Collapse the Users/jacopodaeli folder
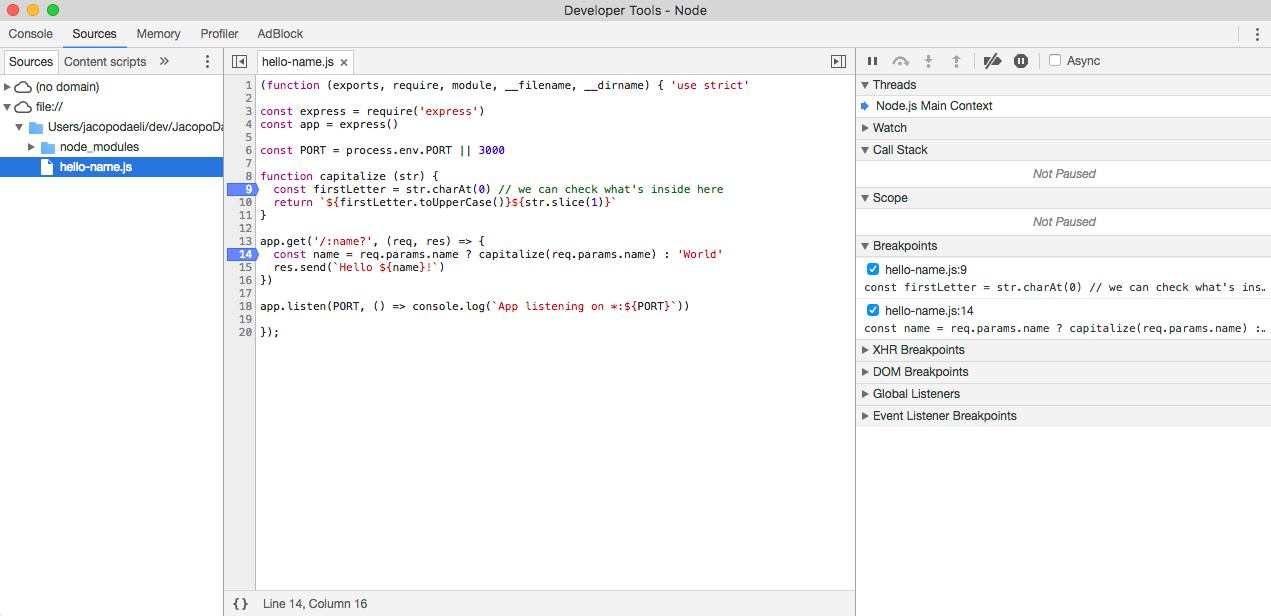This screenshot has width=1271, height=616. click(19, 127)
